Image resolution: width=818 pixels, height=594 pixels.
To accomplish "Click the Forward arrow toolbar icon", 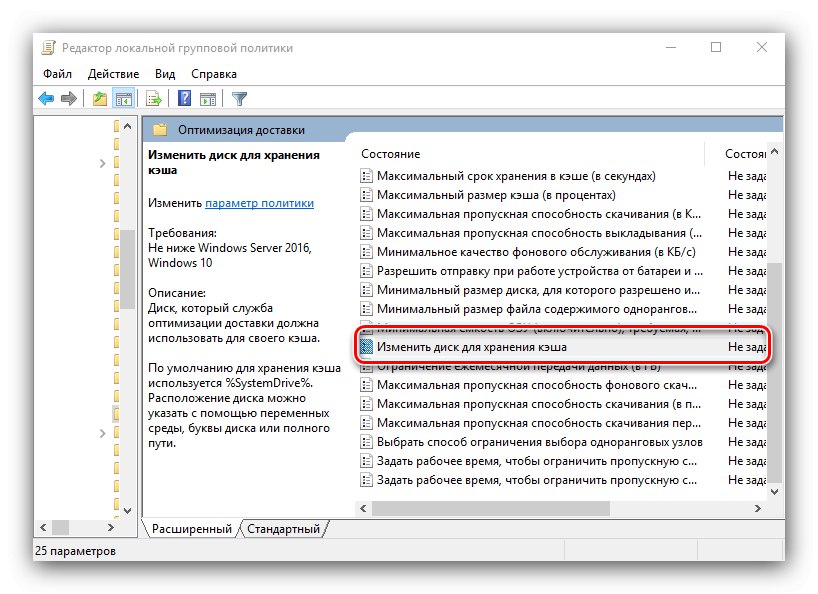I will pyautogui.click(x=69, y=98).
